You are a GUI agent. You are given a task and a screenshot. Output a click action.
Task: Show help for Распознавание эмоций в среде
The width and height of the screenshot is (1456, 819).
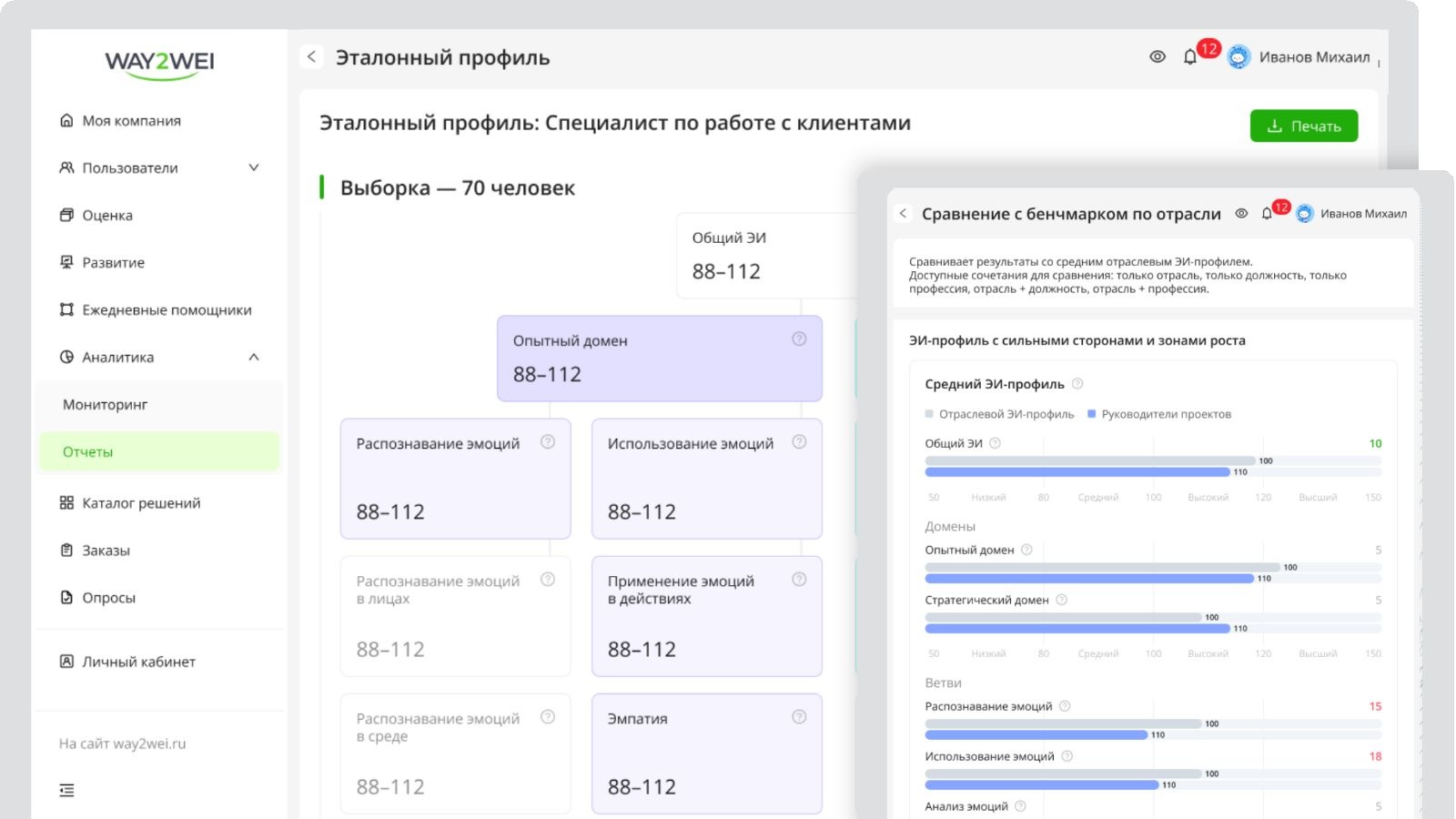pos(548,716)
